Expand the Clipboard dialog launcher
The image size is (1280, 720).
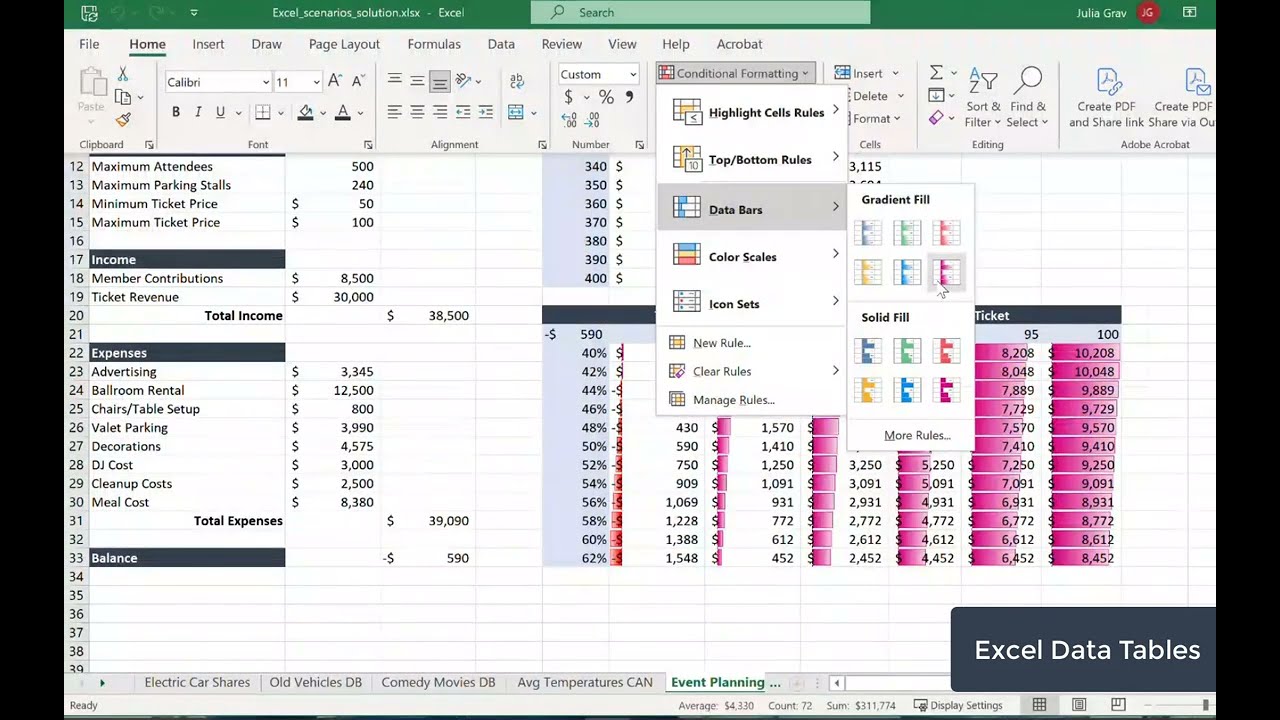(x=149, y=145)
